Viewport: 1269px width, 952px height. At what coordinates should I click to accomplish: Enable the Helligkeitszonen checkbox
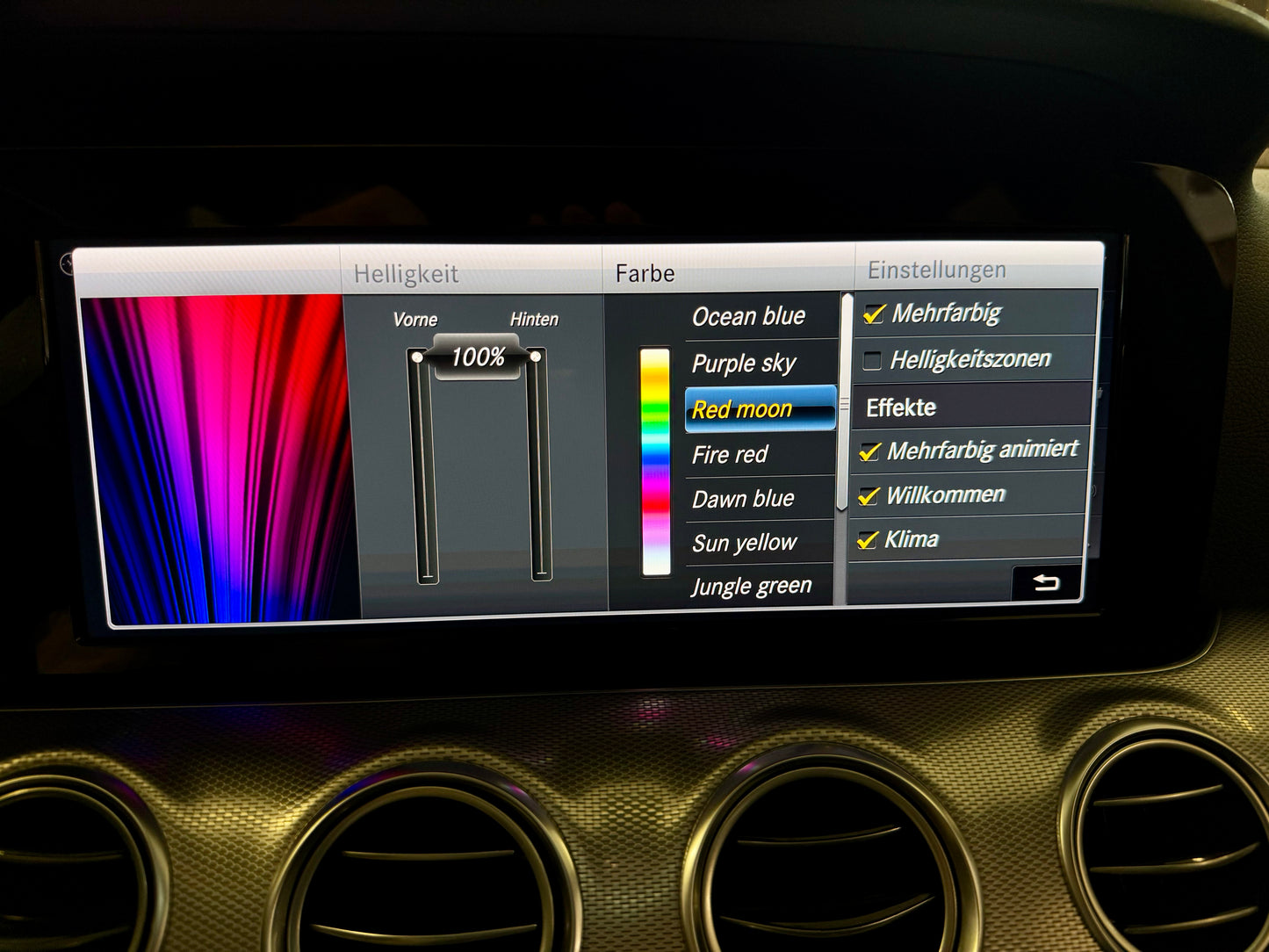(872, 360)
